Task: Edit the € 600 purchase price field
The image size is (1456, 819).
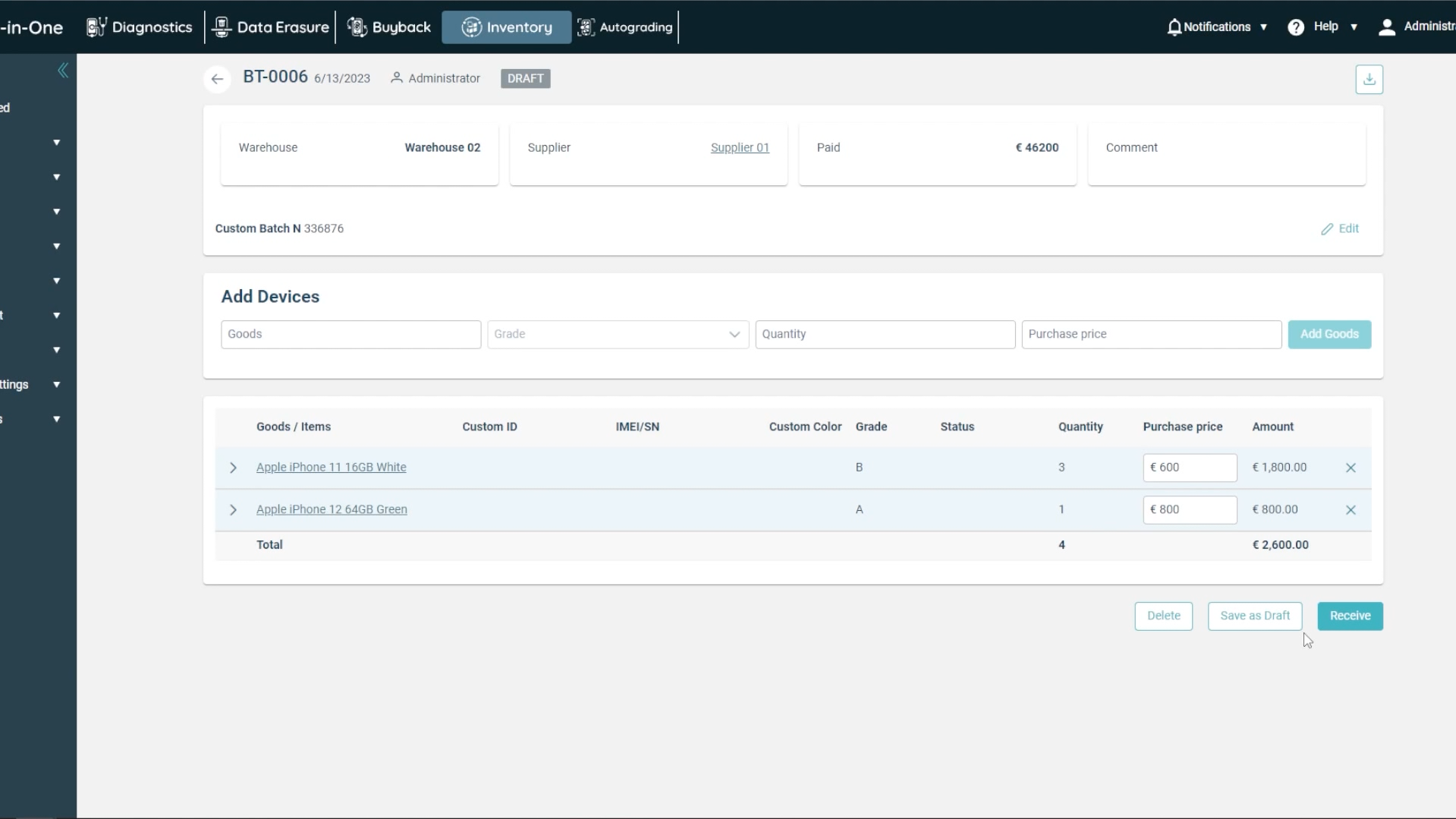Action: 1190,468
